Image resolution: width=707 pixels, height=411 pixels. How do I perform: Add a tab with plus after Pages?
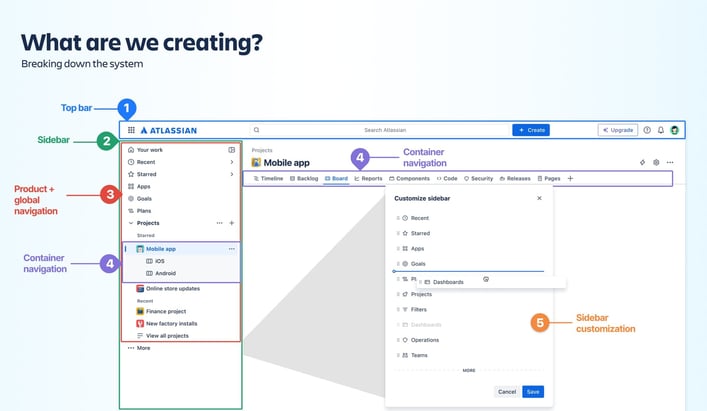tap(570, 178)
